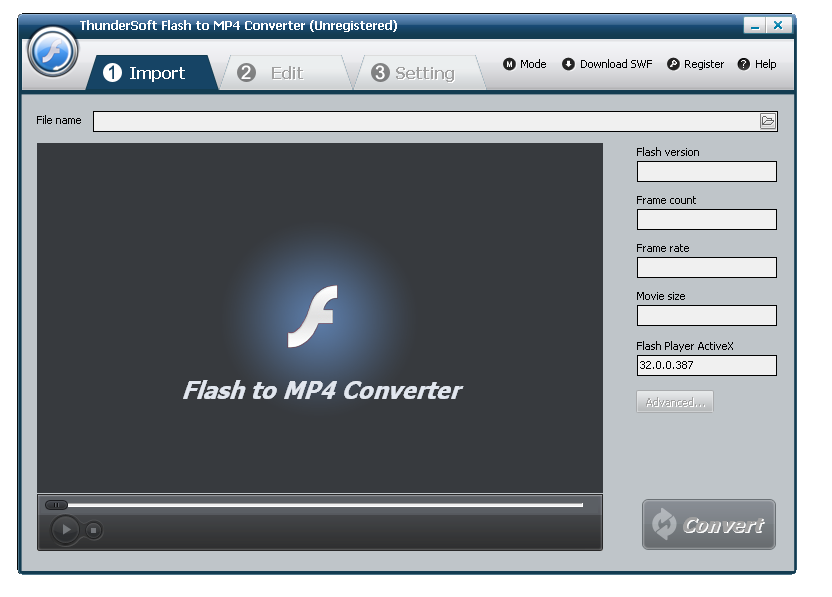Click the Movie size field

point(706,315)
